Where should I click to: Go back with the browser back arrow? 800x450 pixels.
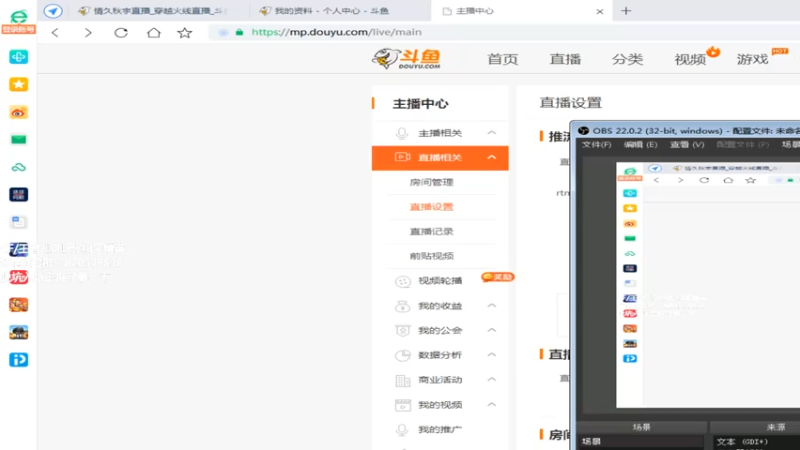click(x=55, y=33)
